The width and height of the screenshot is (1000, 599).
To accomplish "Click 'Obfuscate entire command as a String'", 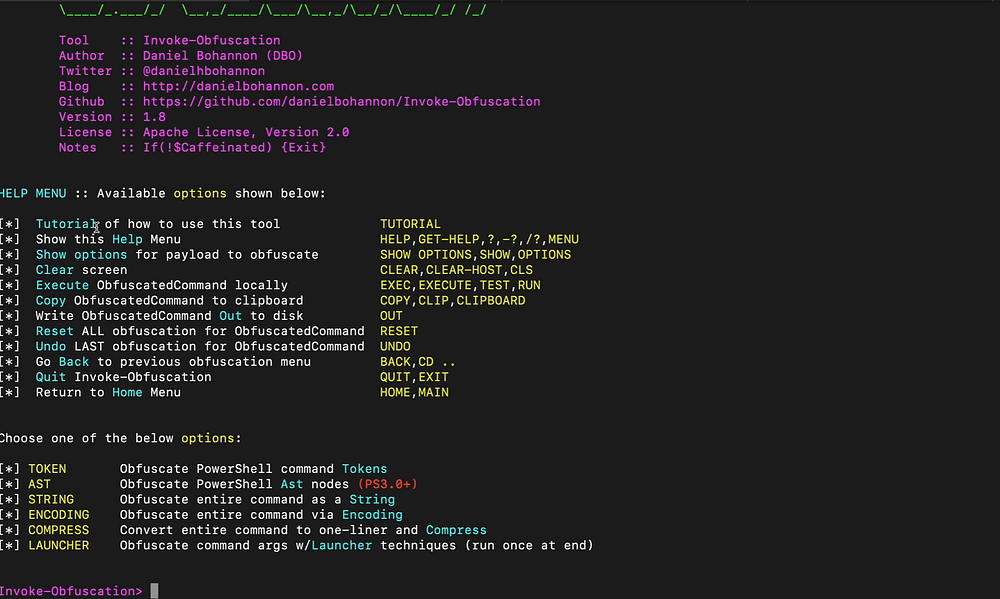I will coord(258,499).
